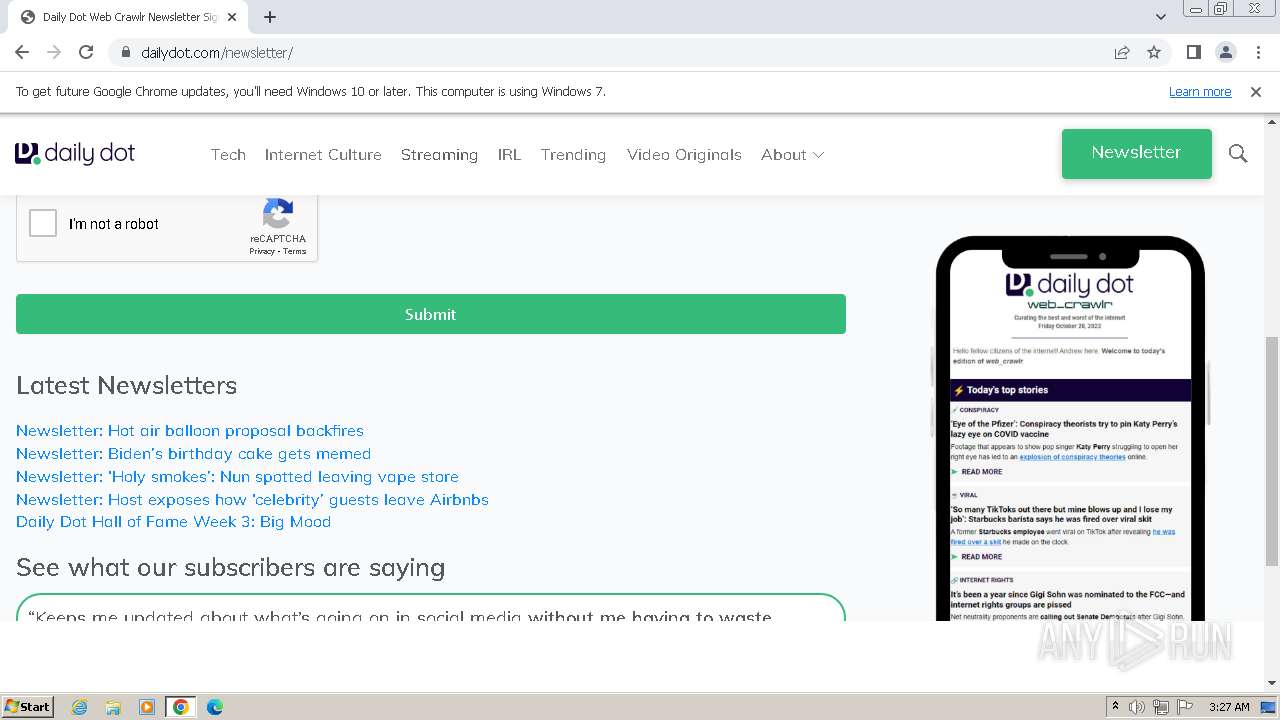Open the Learn more link about Chrome updates
1280x720 pixels.
click(1200, 91)
